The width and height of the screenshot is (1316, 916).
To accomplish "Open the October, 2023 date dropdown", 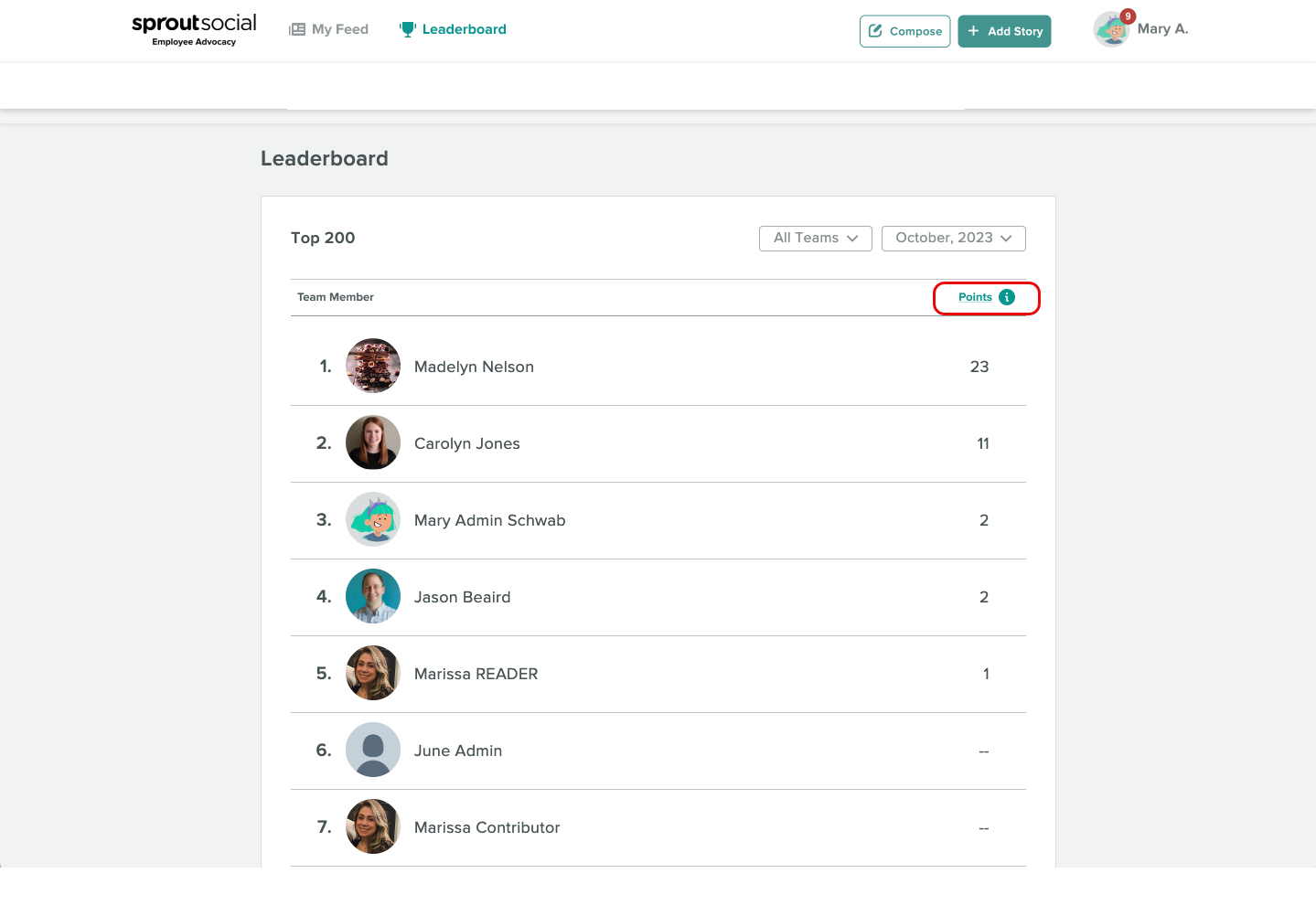I will [954, 238].
